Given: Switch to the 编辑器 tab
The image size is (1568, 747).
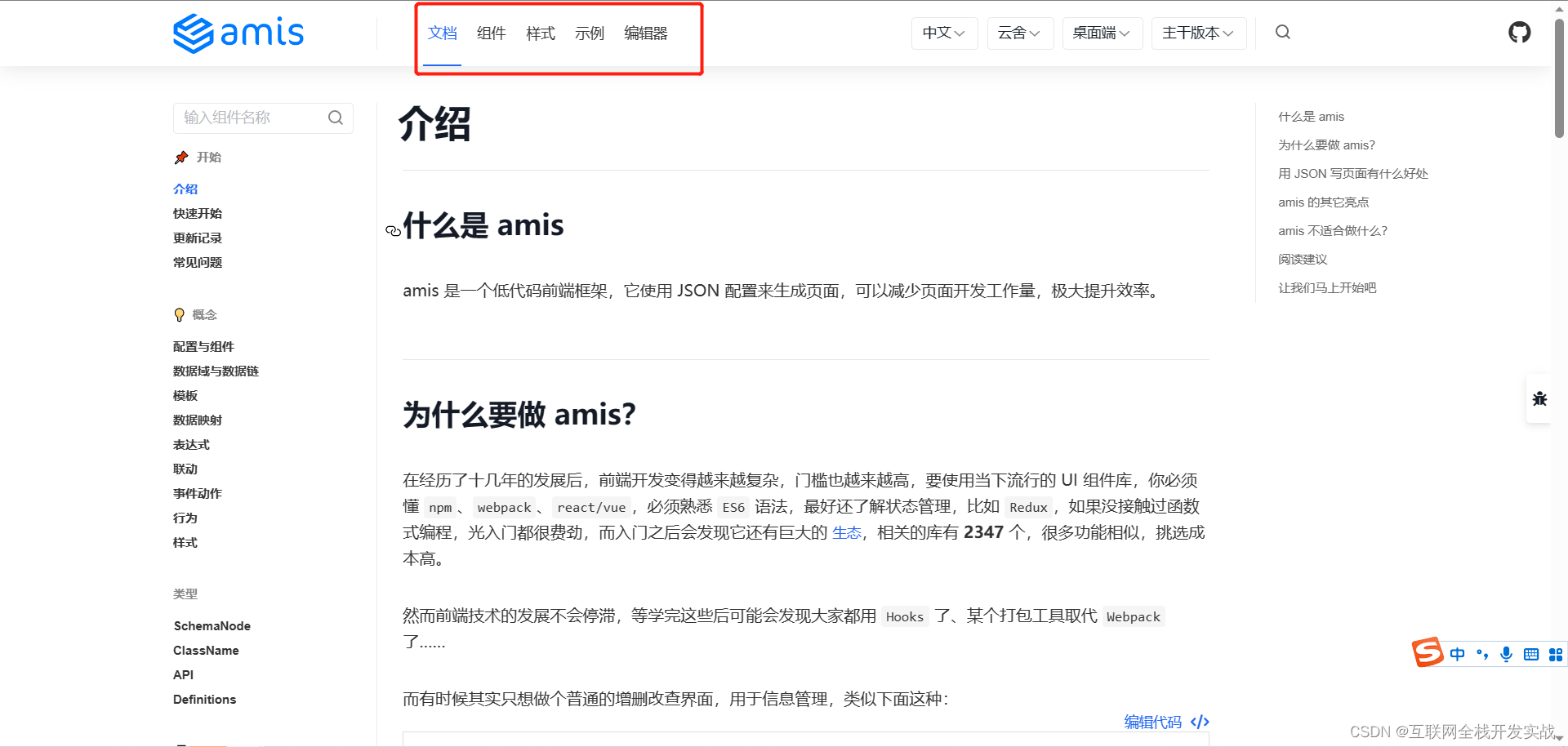Looking at the screenshot, I should [x=645, y=33].
